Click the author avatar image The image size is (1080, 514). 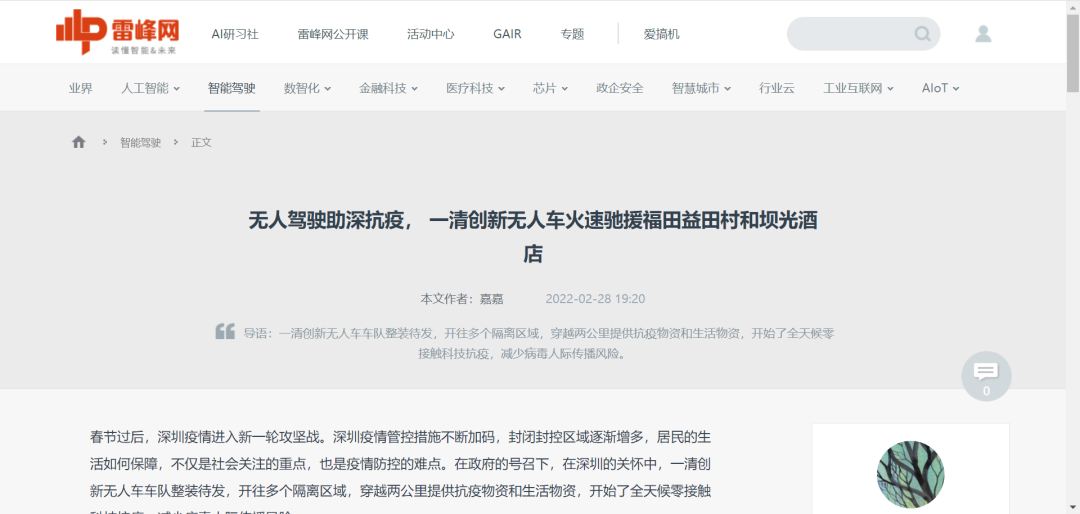pyautogui.click(x=910, y=474)
